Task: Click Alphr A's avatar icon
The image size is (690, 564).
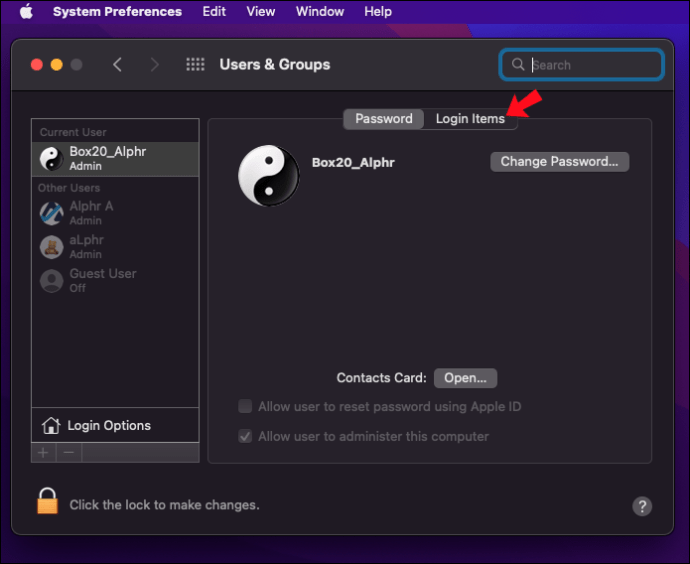Action: coord(51,213)
